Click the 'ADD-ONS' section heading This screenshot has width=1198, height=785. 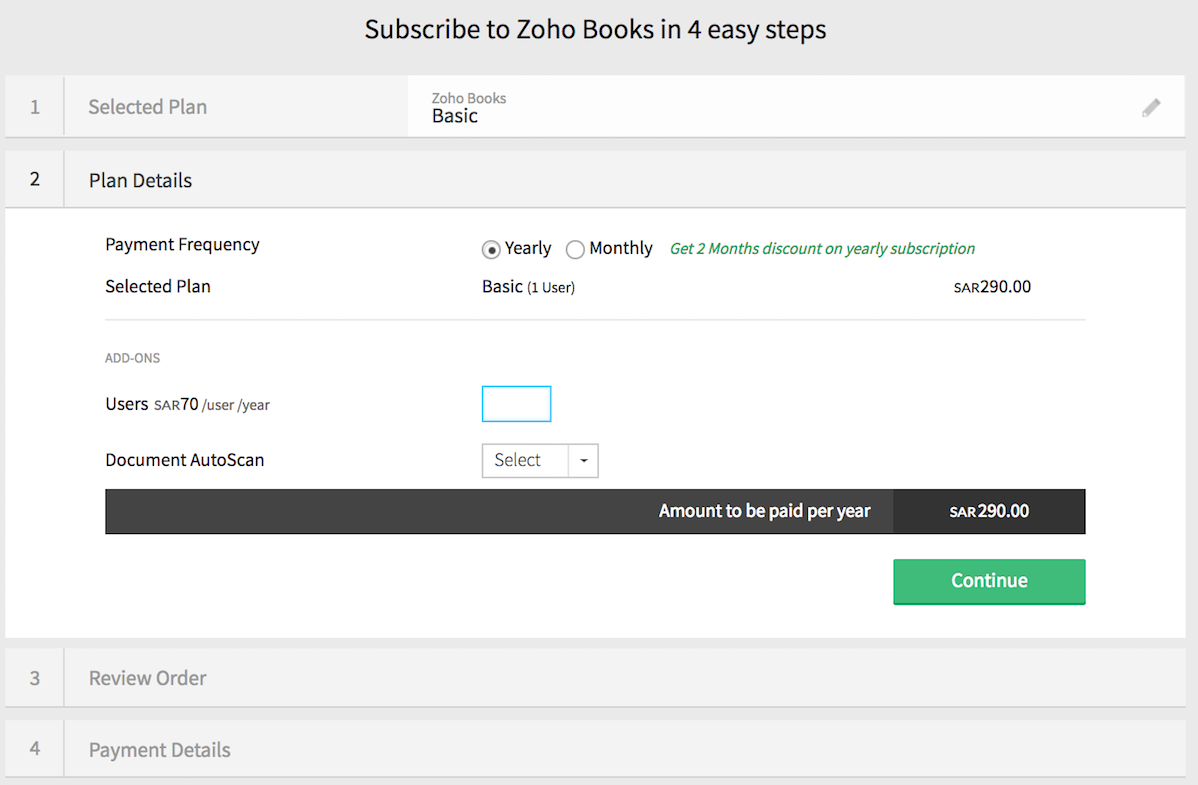coord(132,358)
